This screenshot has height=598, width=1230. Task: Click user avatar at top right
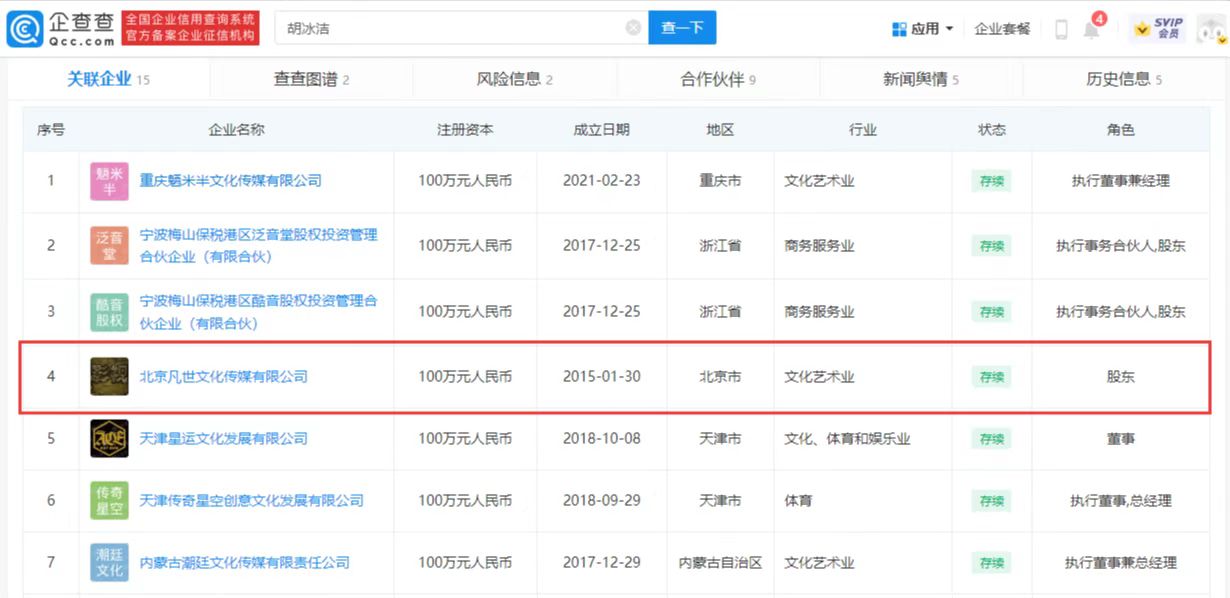(1211, 29)
